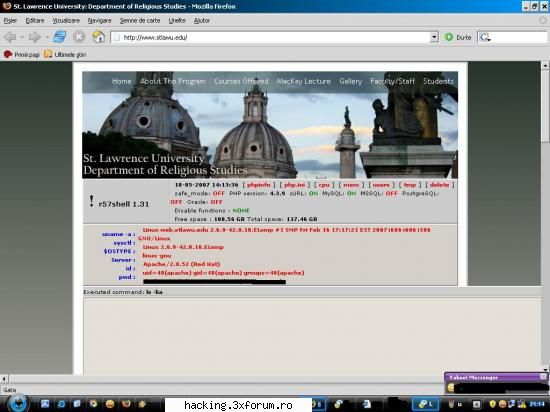Image resolution: width=550 pixels, height=412 pixels.
Task: Open the Unelte menu
Action: coord(177,21)
